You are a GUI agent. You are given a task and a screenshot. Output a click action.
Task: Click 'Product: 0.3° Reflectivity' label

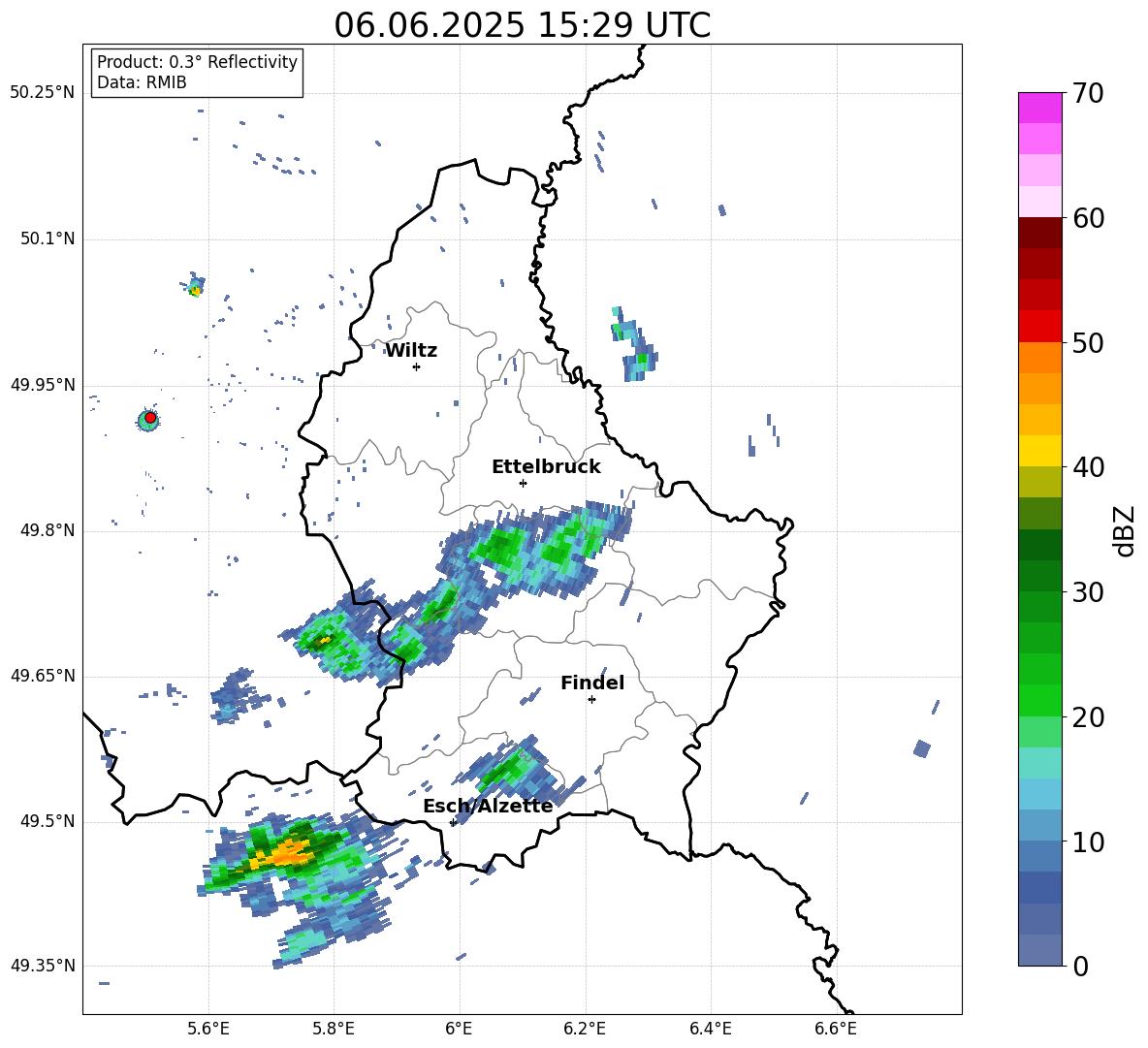[197, 62]
